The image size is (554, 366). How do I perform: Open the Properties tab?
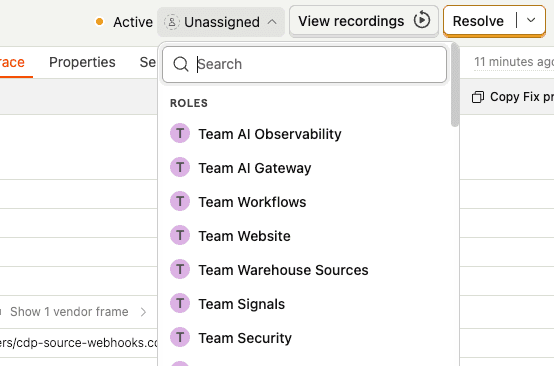[x=82, y=62]
